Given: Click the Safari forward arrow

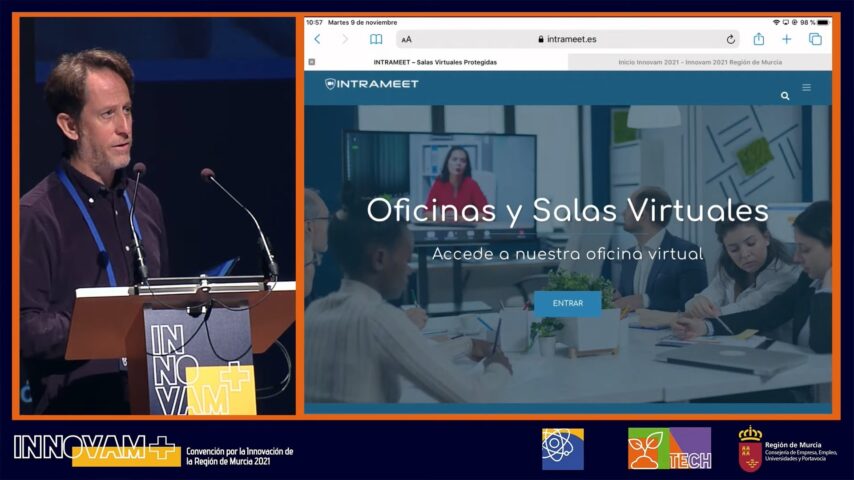Looking at the screenshot, I should point(345,39).
